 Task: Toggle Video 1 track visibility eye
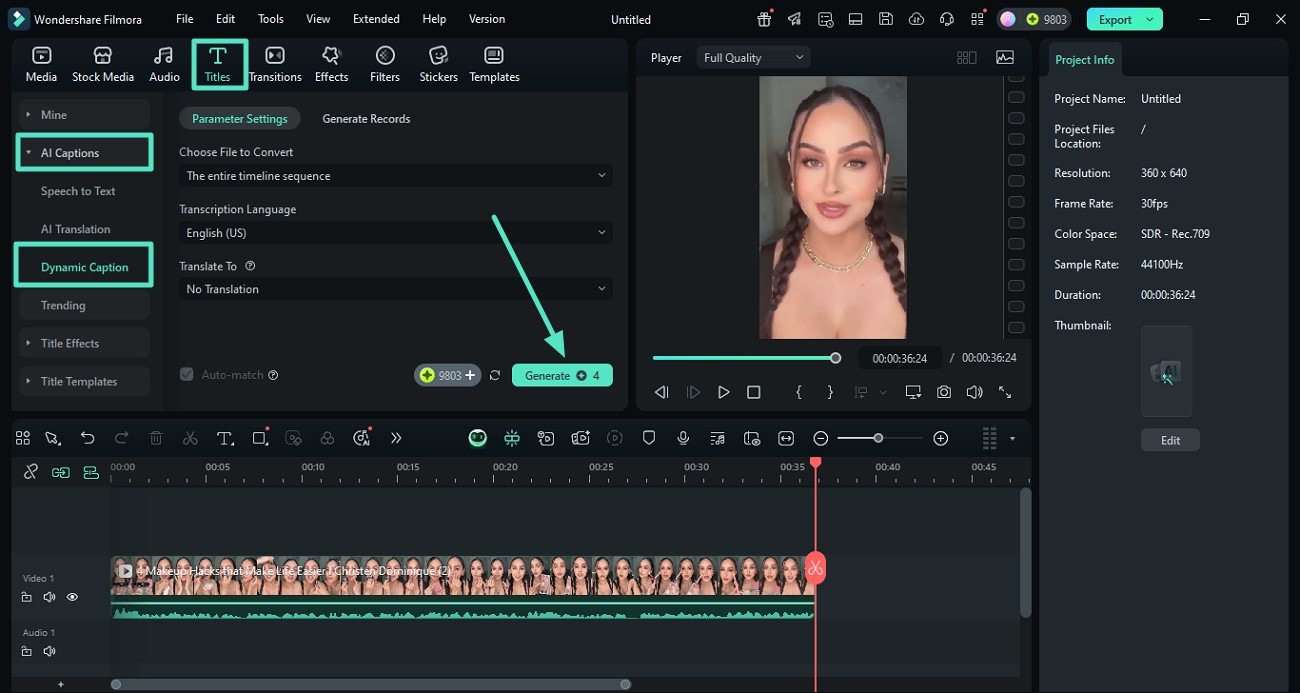point(72,597)
